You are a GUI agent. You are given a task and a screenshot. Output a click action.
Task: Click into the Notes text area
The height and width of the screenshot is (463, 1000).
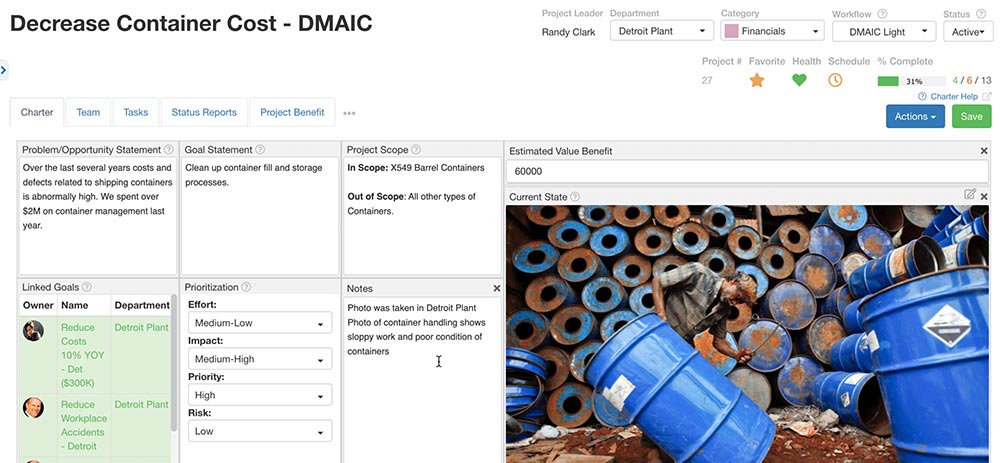click(x=422, y=380)
